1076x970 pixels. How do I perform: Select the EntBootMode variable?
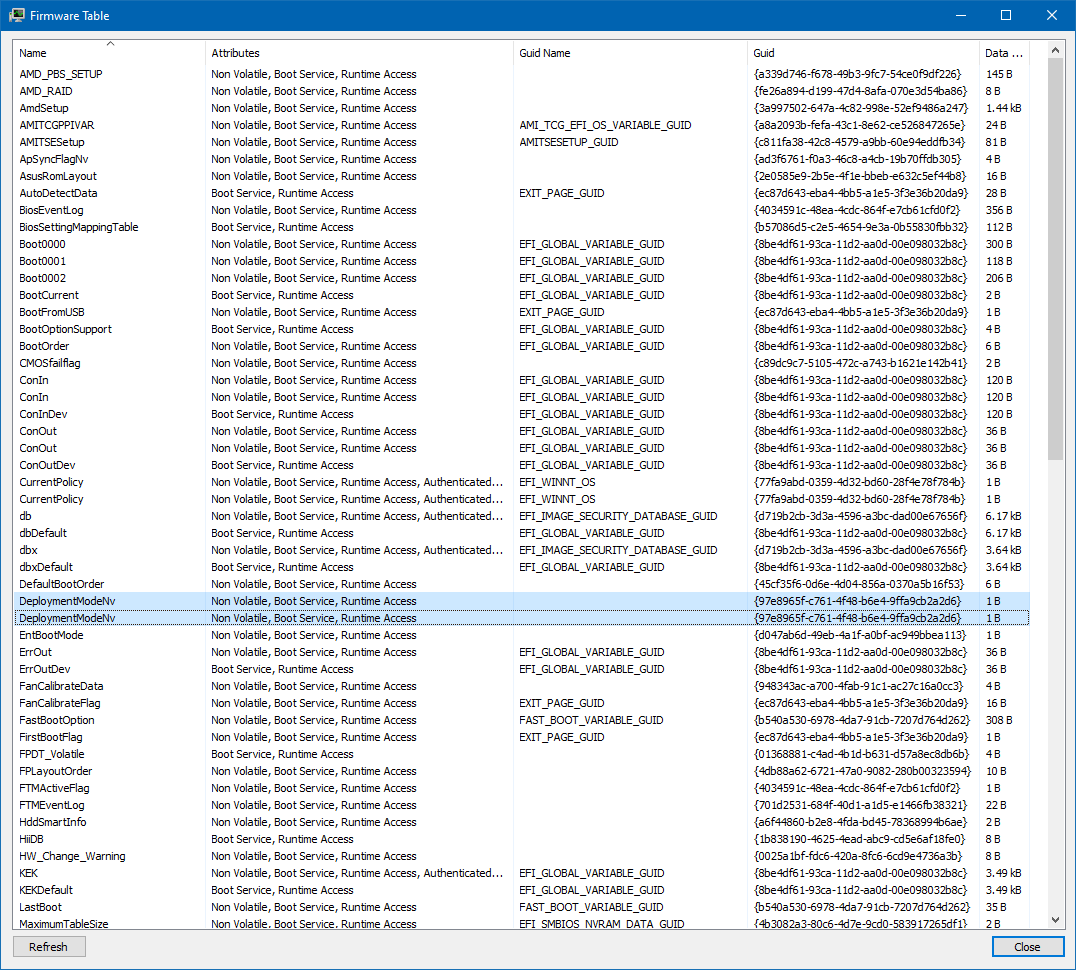(522, 635)
